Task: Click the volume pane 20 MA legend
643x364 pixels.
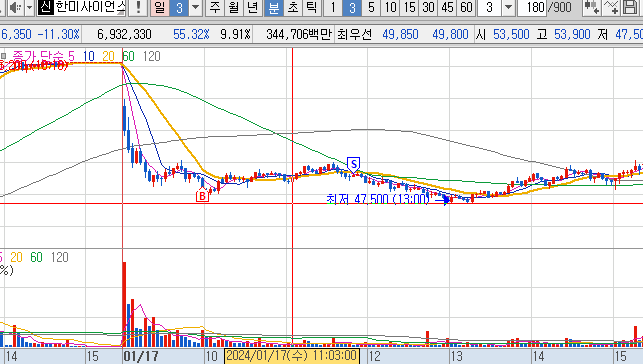Action: [x=16, y=257]
